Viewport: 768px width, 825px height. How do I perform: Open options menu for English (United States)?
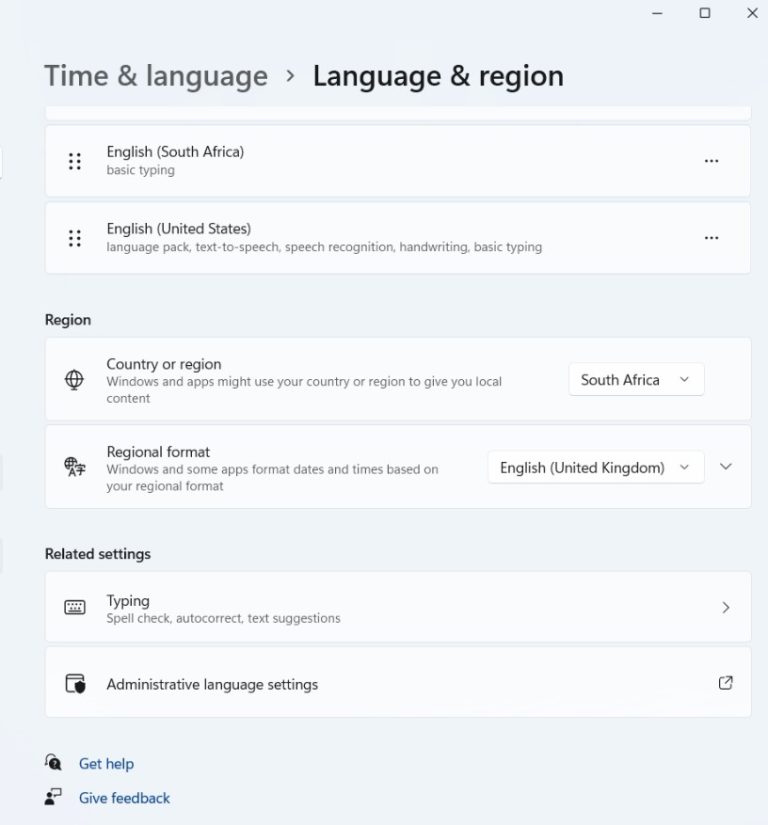click(x=711, y=238)
